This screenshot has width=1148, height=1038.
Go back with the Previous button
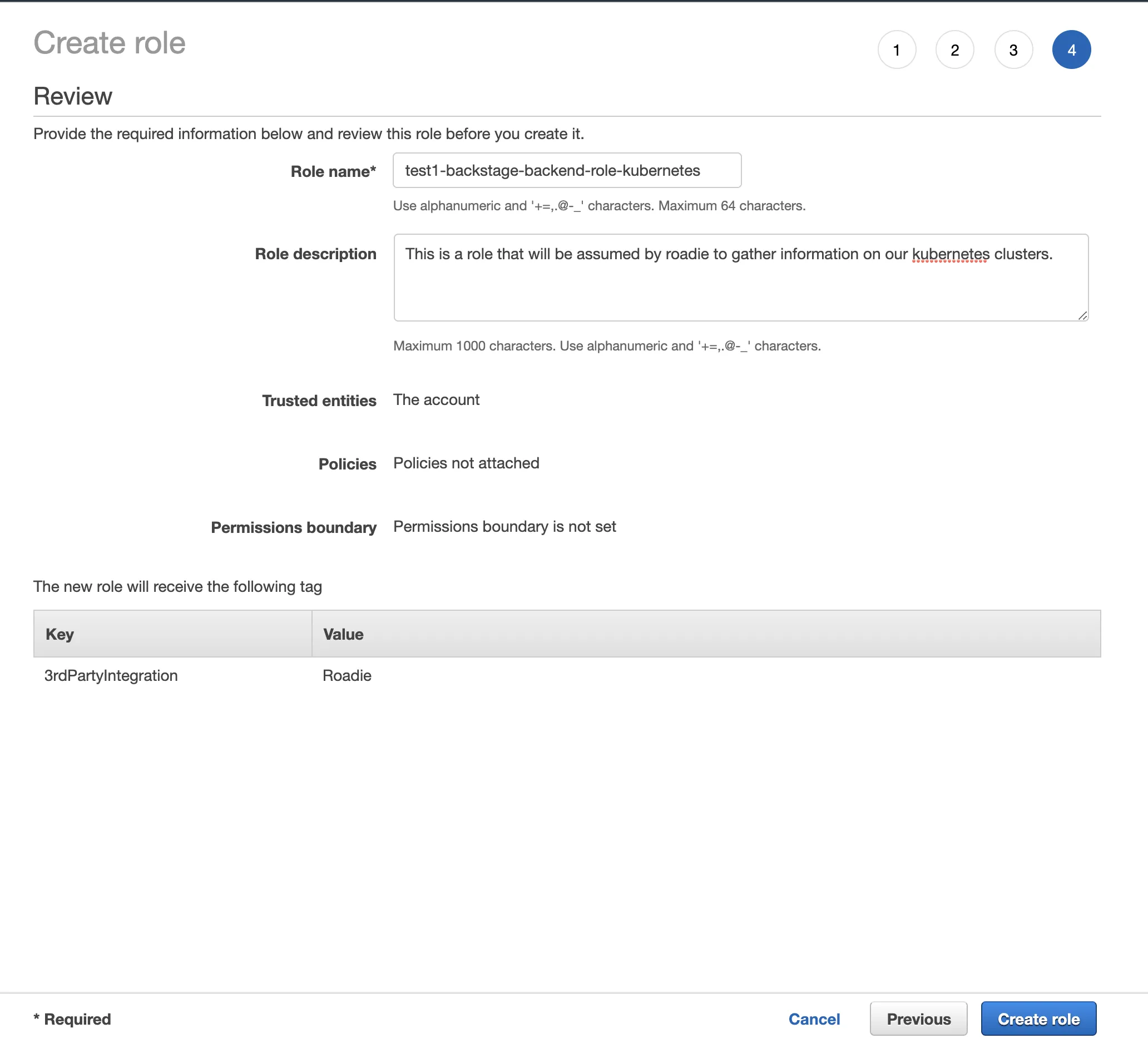918,1019
